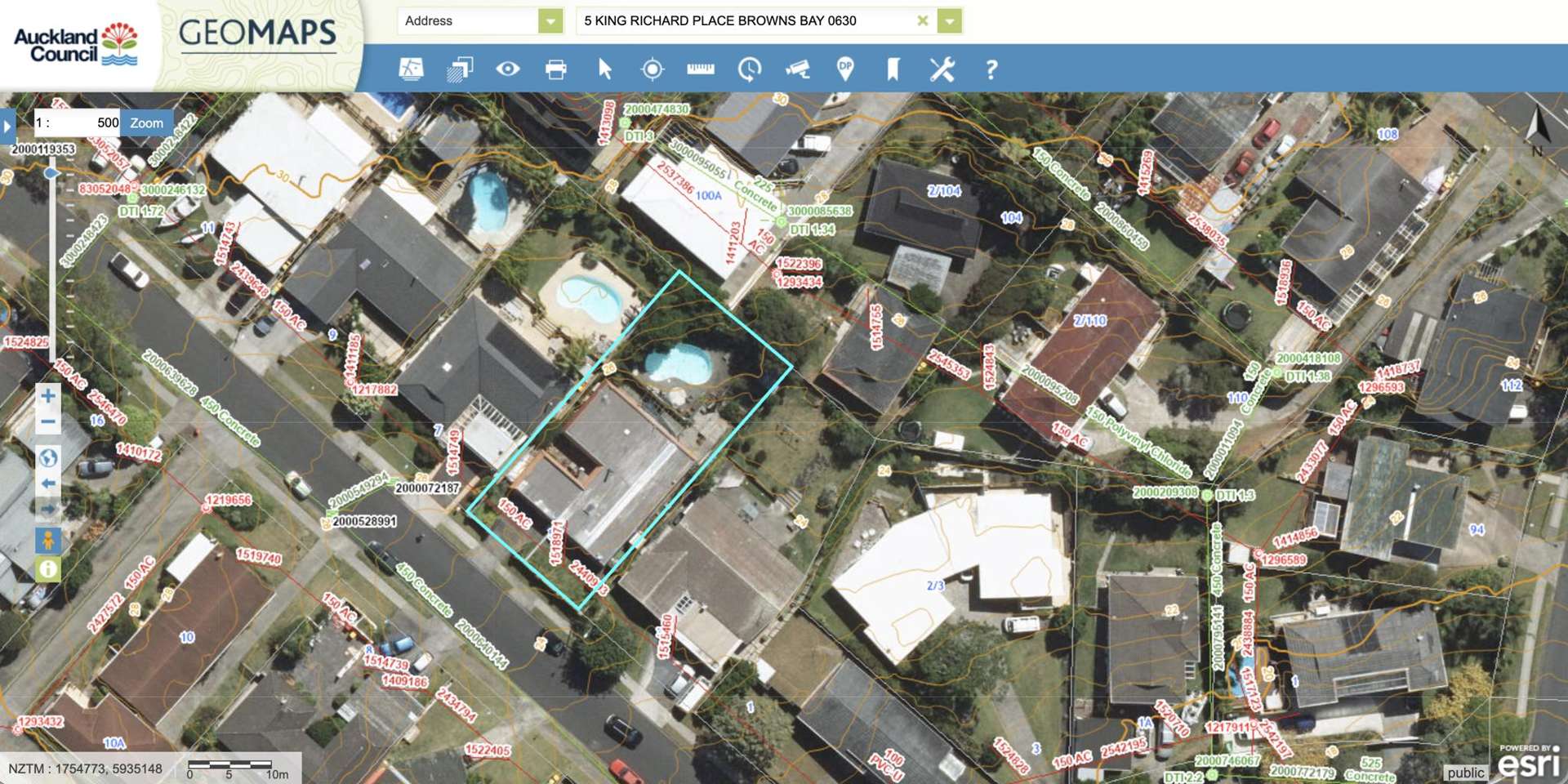Click the red label 1219656
The width and height of the screenshot is (1568, 784).
point(229,500)
